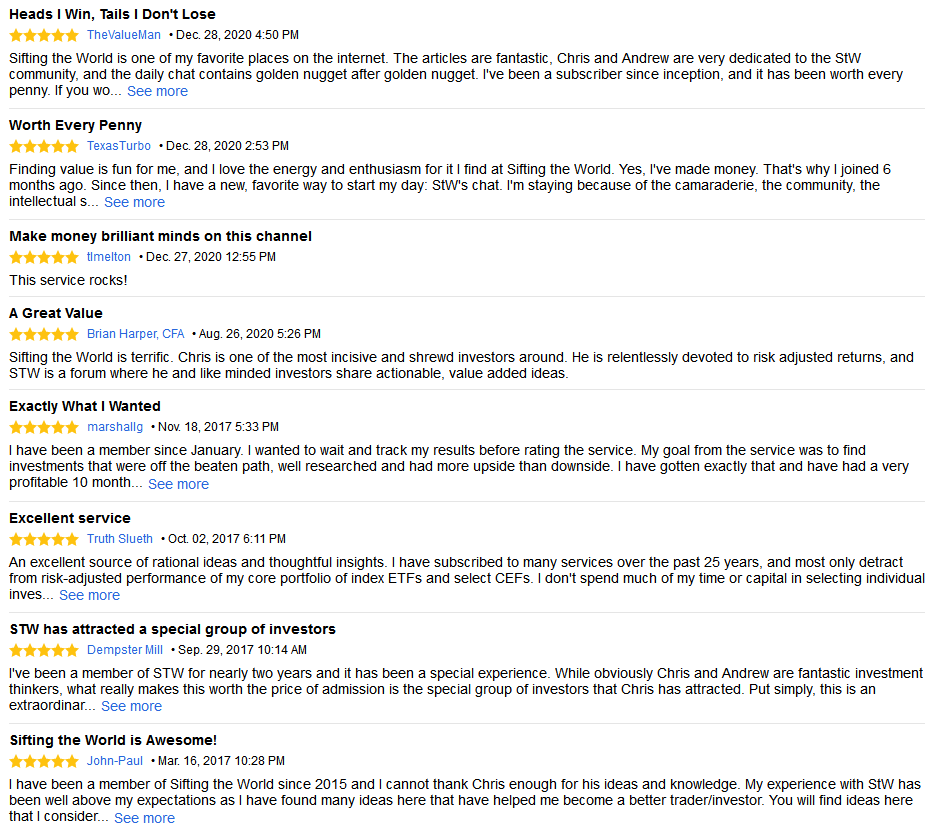
Task: Visit tlmelton's profile
Action: point(109,257)
